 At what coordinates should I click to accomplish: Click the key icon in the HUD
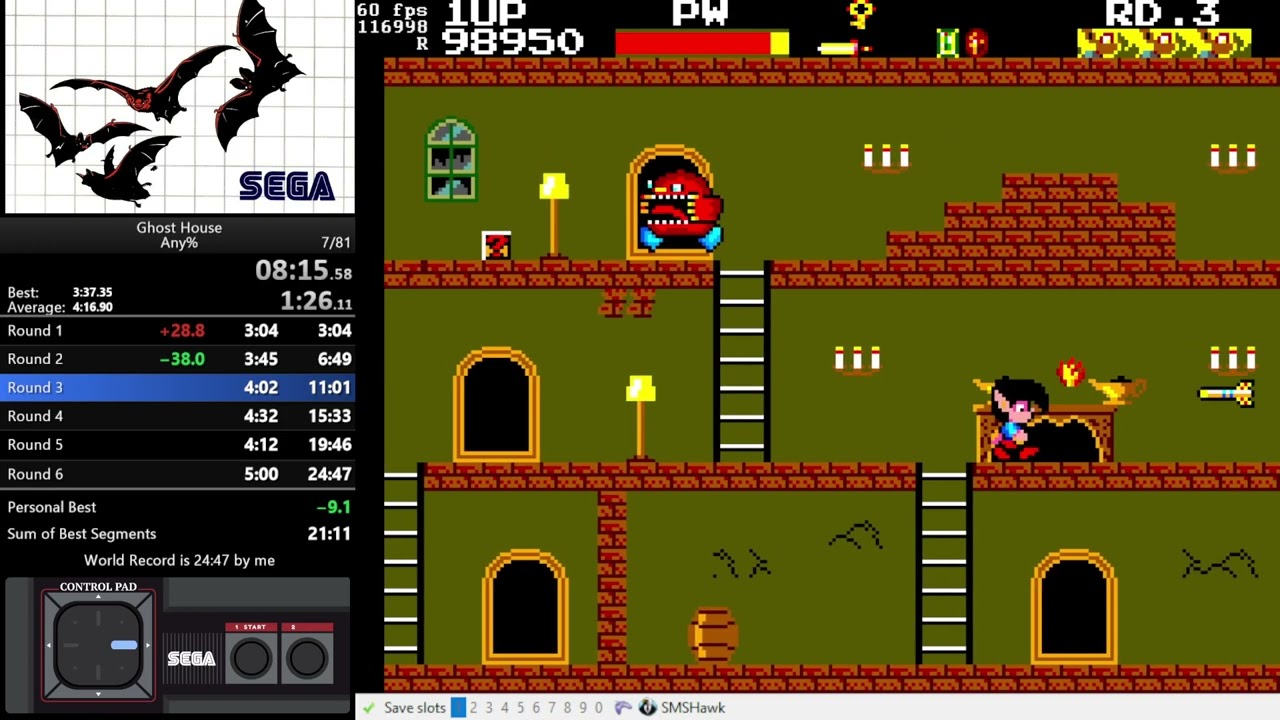pos(860,12)
